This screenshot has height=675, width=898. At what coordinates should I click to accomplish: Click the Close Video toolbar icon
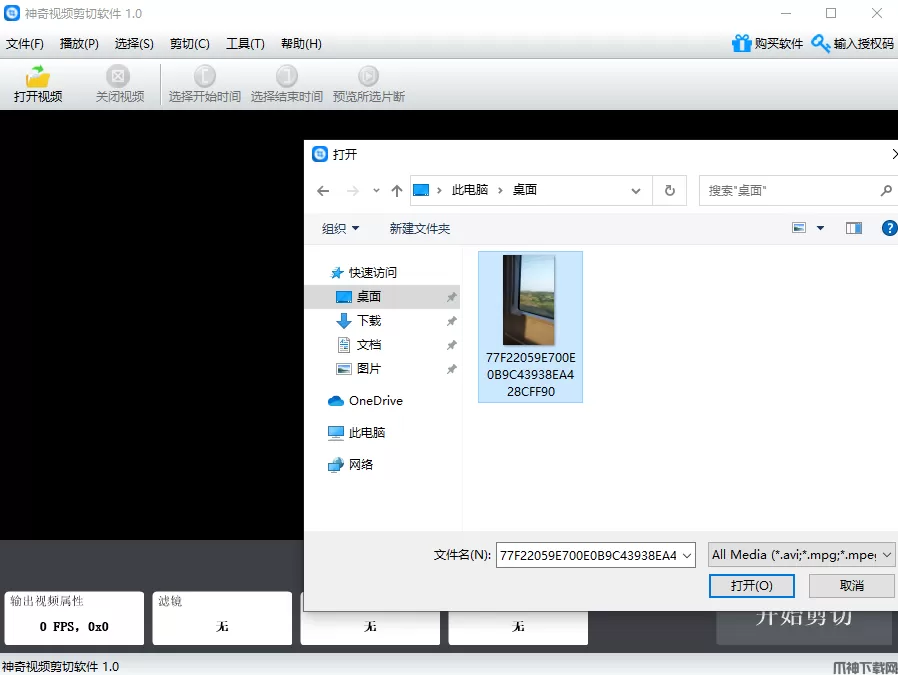pos(119,76)
